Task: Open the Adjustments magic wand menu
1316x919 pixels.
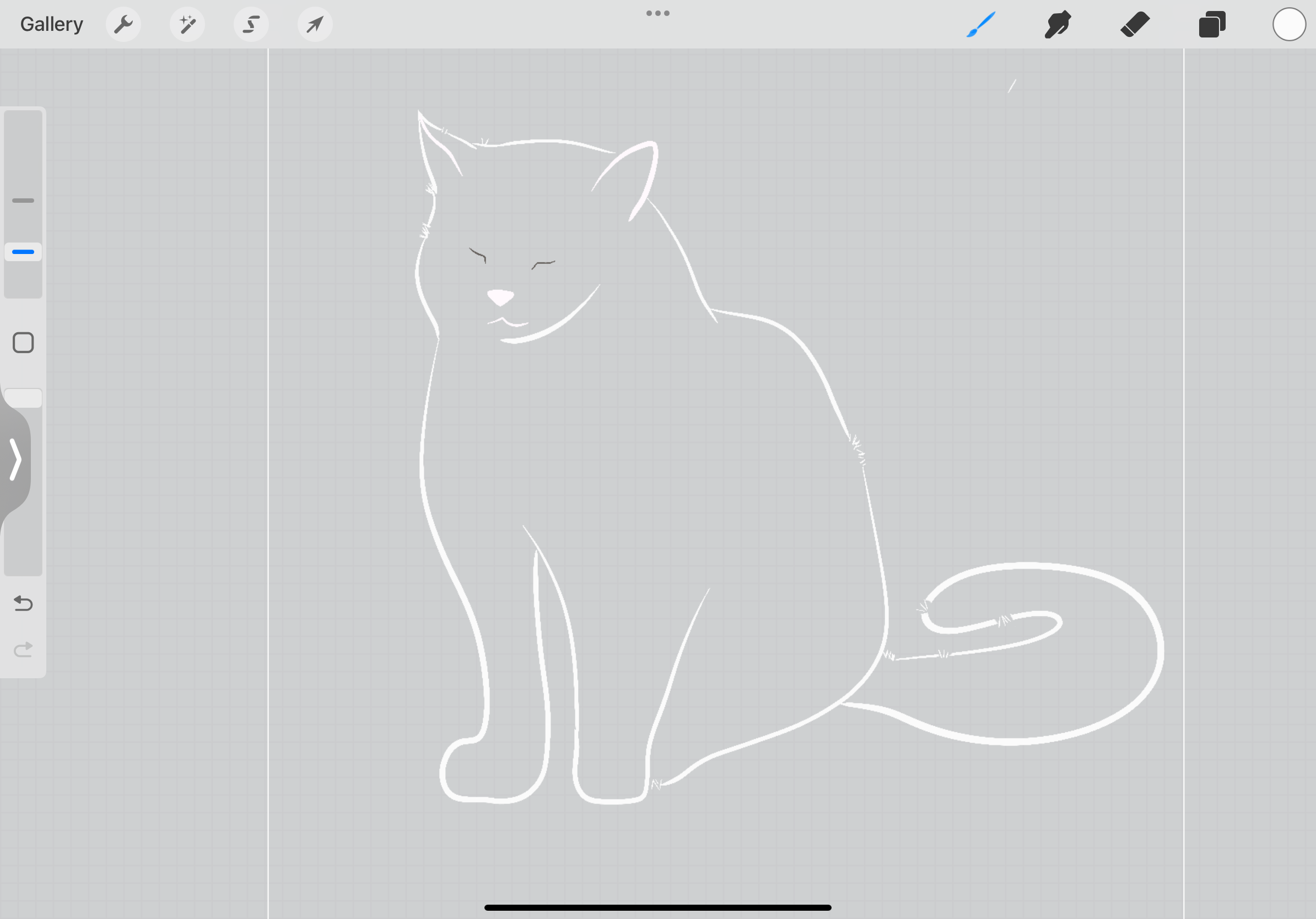Action: tap(187, 24)
